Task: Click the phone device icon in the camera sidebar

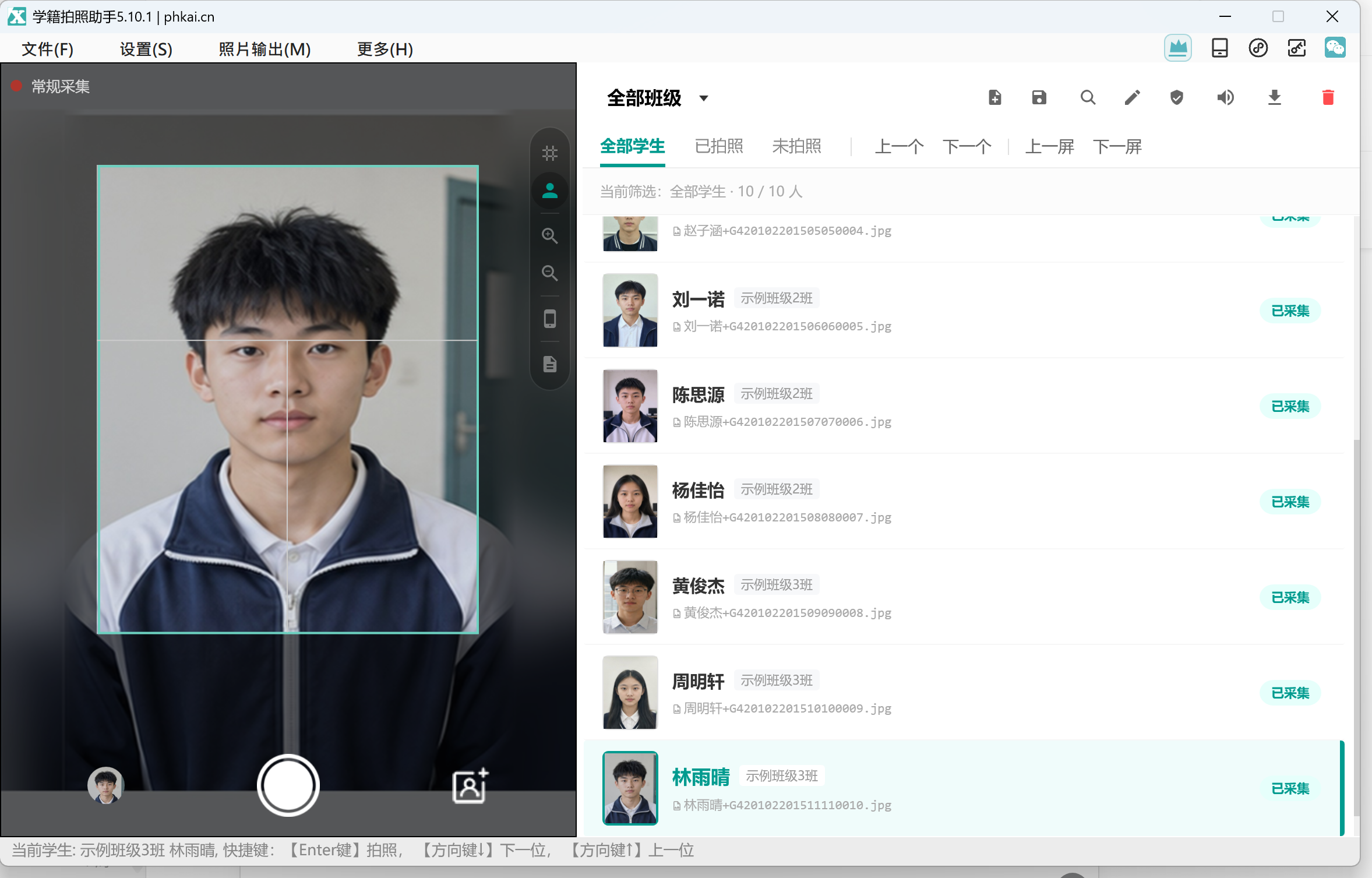Action: pos(549,319)
